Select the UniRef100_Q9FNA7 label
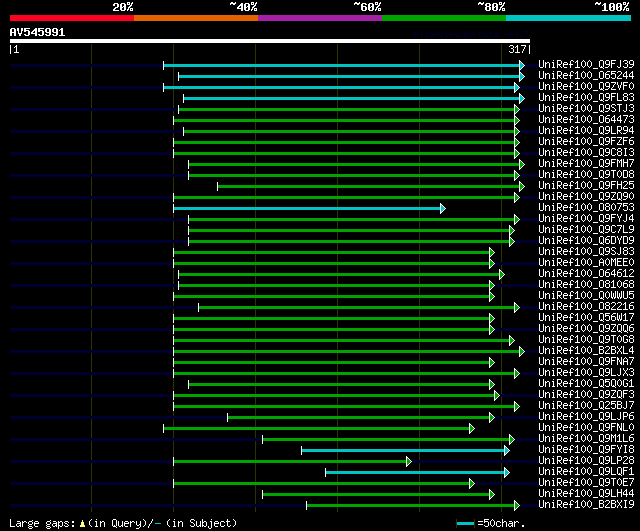The image size is (640, 531). point(586,362)
